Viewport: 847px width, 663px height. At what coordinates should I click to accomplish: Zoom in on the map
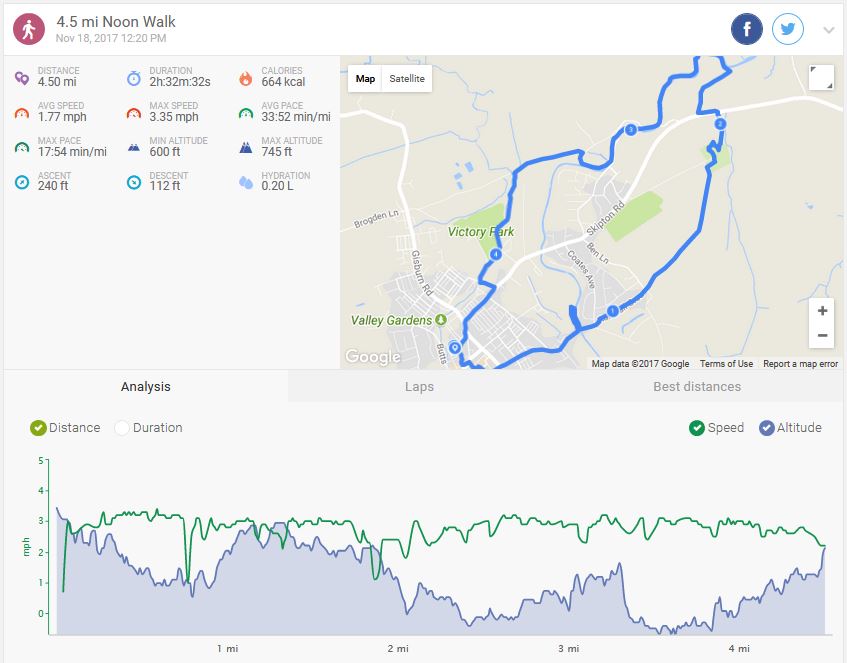point(822,310)
